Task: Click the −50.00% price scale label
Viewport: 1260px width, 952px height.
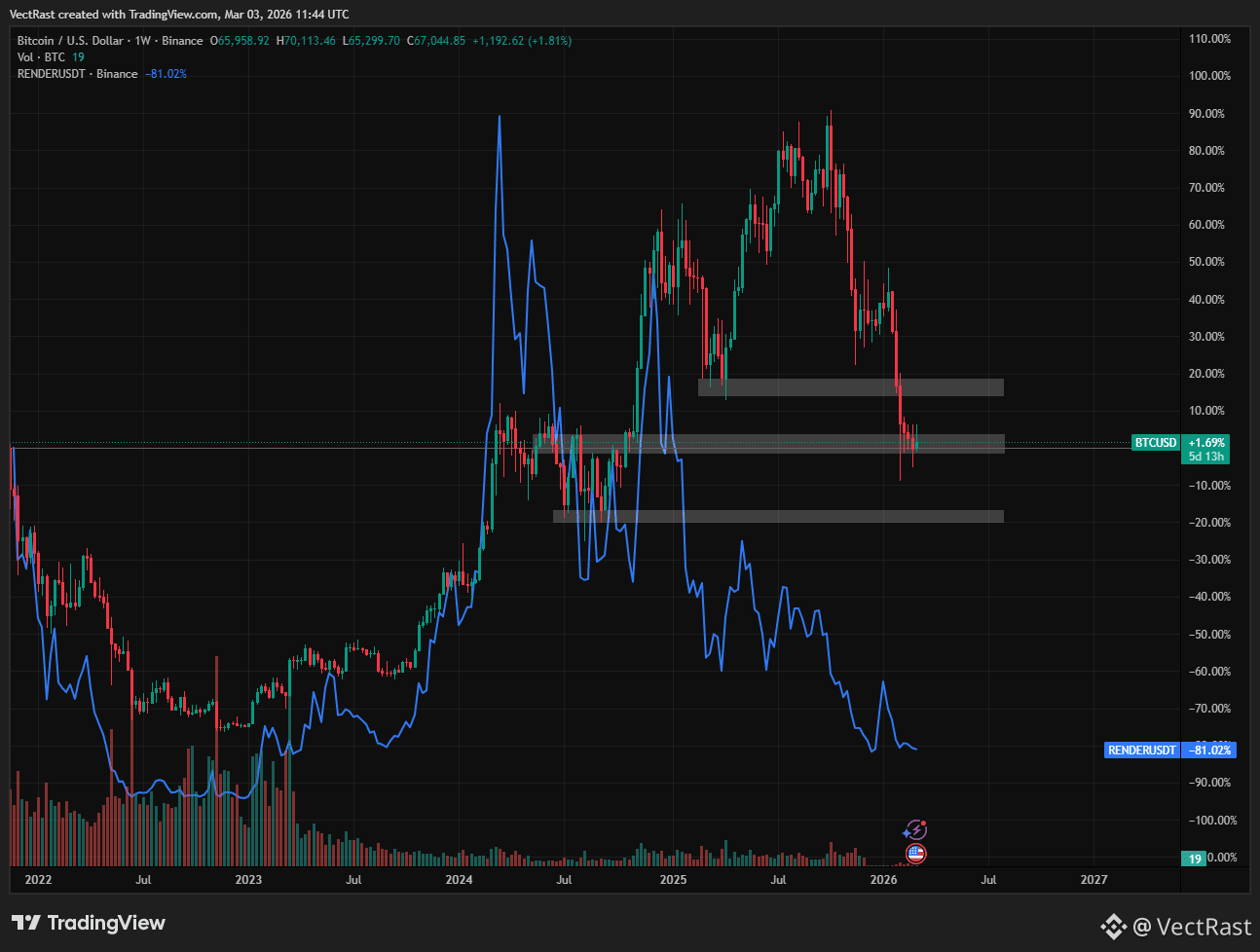Action: [x=1209, y=635]
